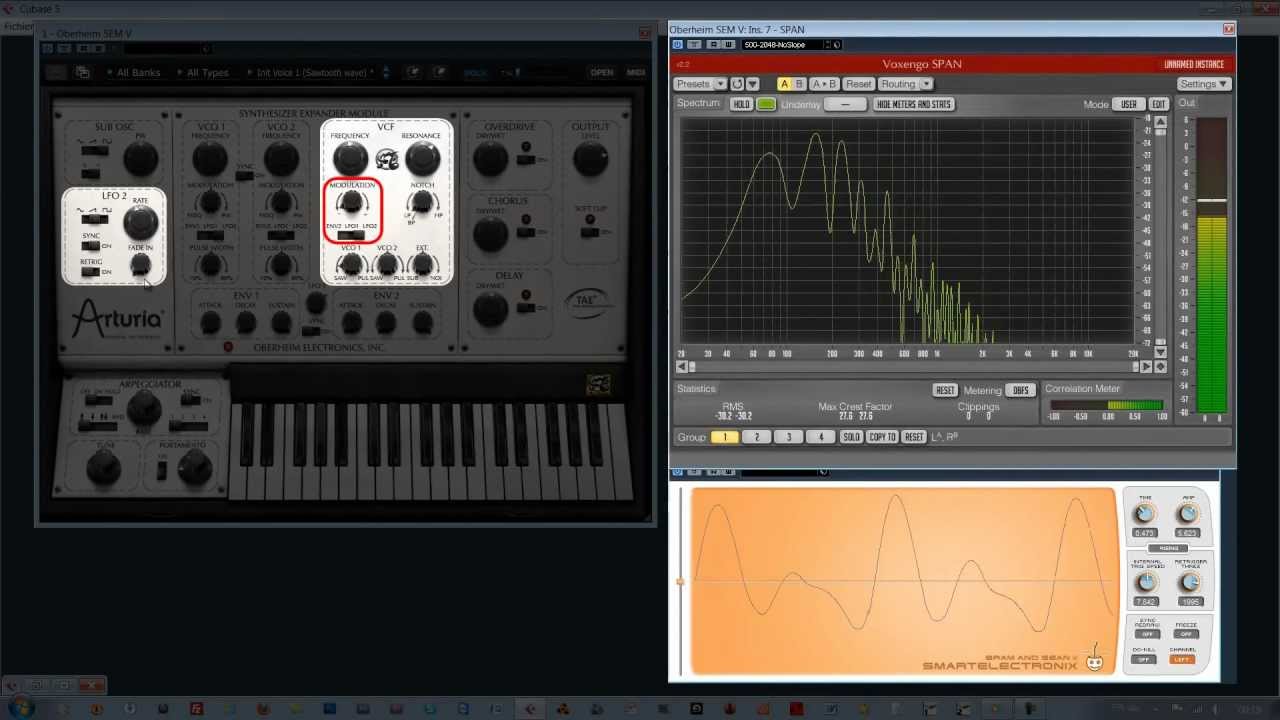Select the USER spectrum mode
The image size is (1280, 720).
(x=1129, y=104)
